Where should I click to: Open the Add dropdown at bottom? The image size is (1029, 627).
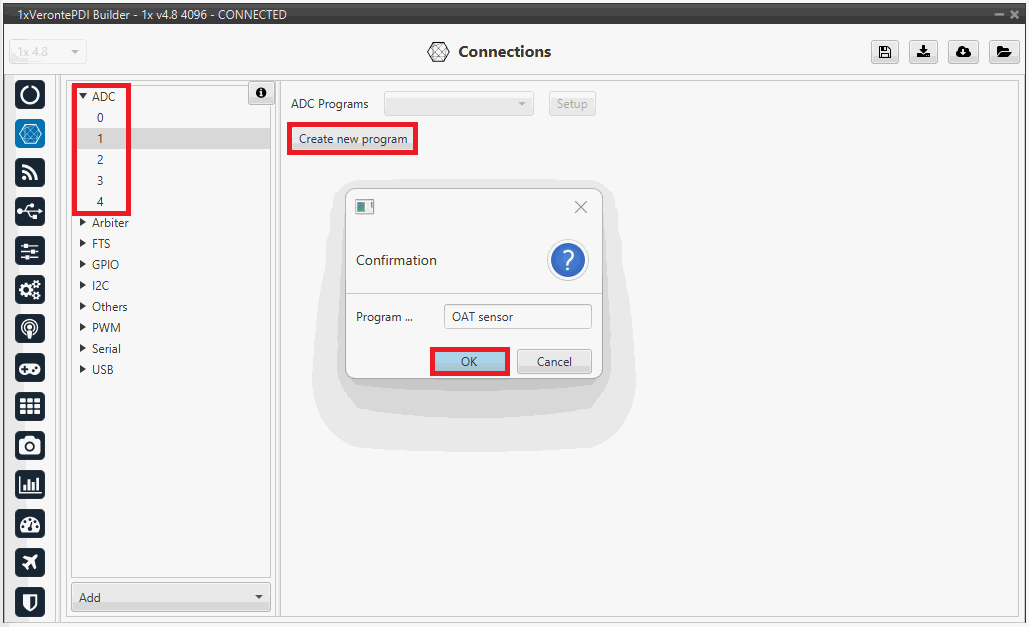(172, 597)
